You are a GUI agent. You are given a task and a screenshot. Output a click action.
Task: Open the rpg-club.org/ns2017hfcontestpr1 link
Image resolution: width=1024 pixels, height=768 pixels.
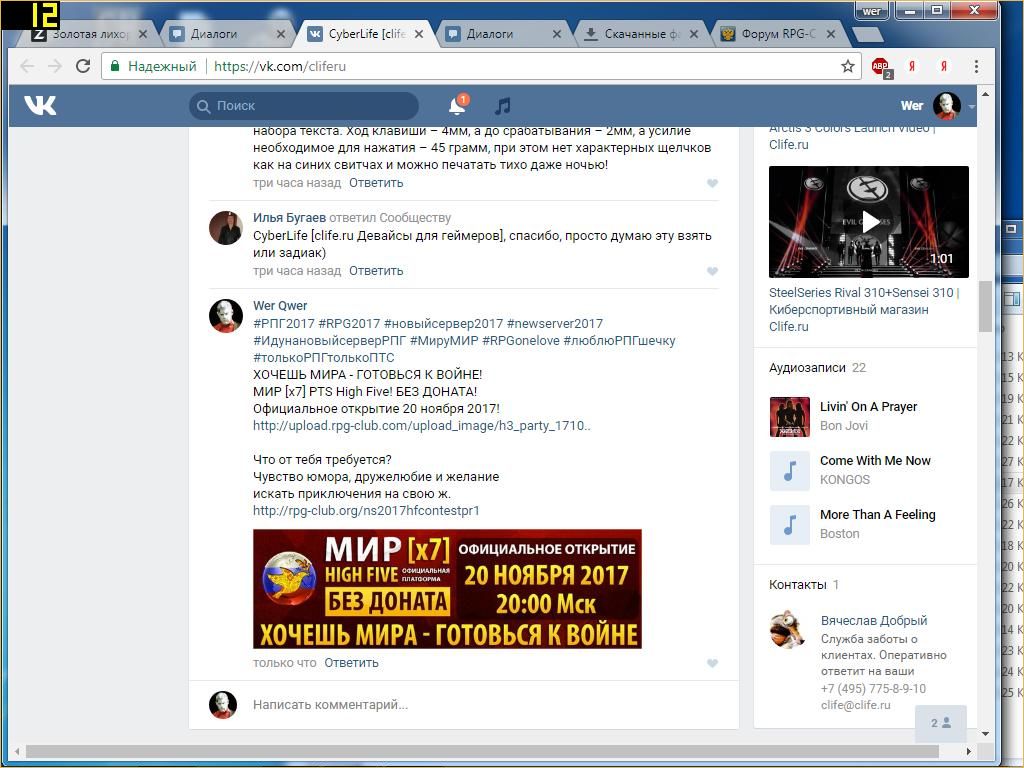(x=366, y=510)
